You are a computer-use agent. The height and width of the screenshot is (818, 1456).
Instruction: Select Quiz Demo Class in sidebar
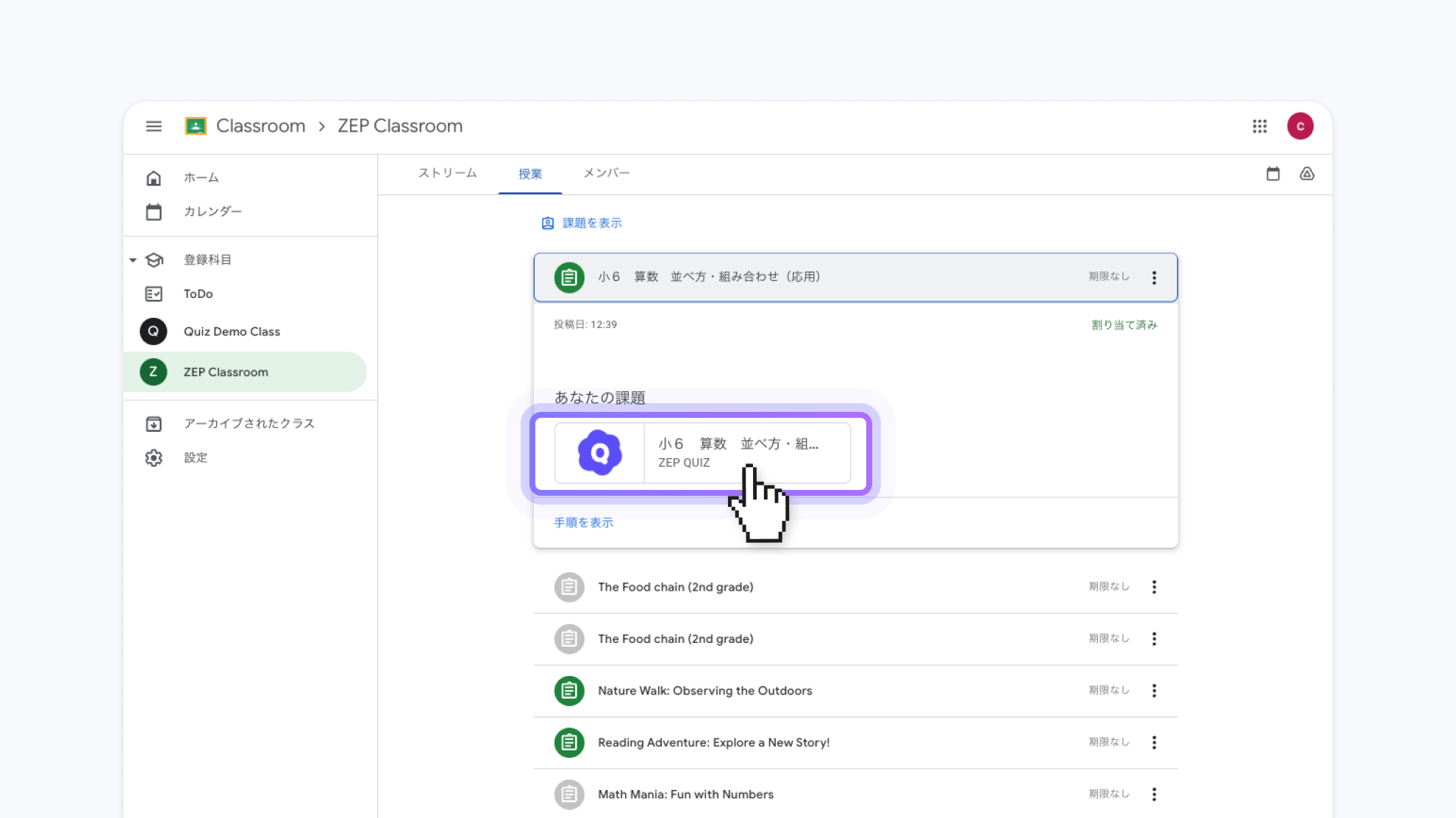[232, 332]
